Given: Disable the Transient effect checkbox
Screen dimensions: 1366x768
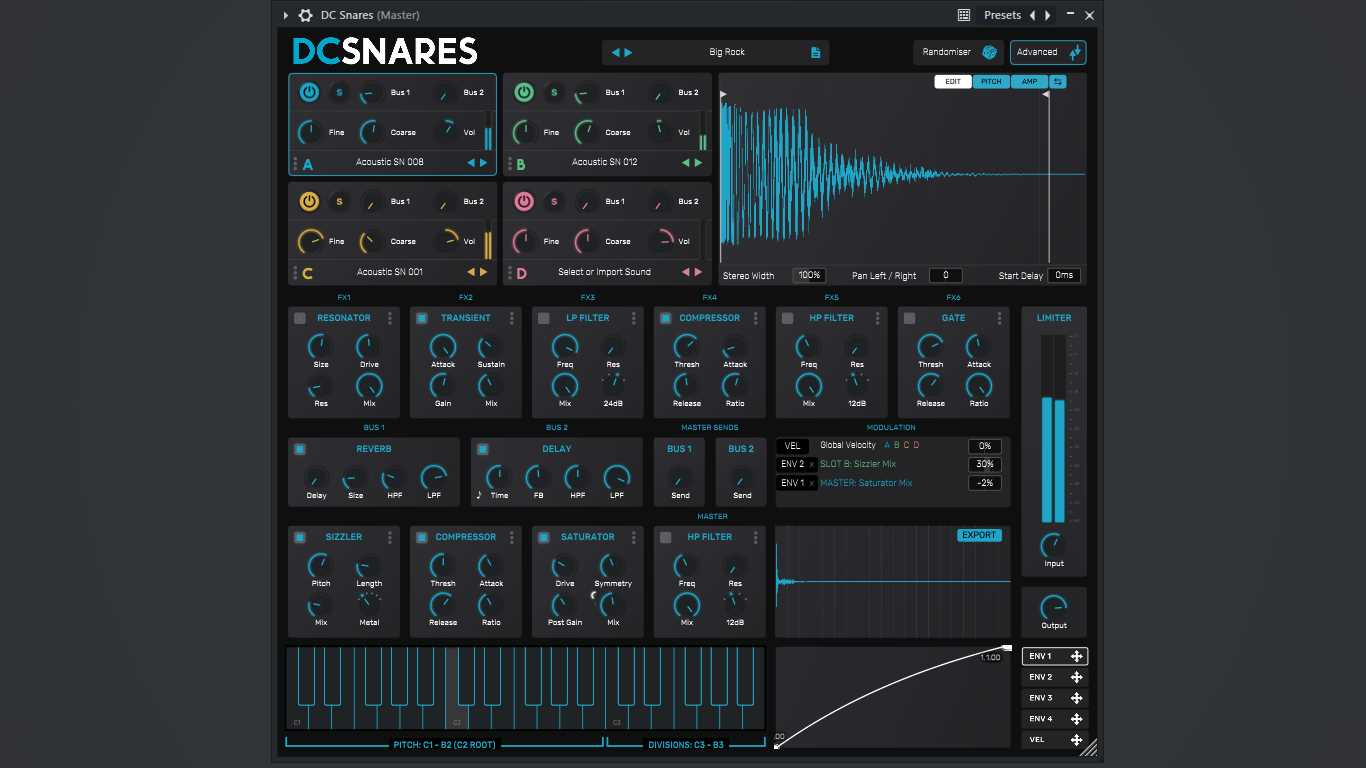Looking at the screenshot, I should (422, 318).
